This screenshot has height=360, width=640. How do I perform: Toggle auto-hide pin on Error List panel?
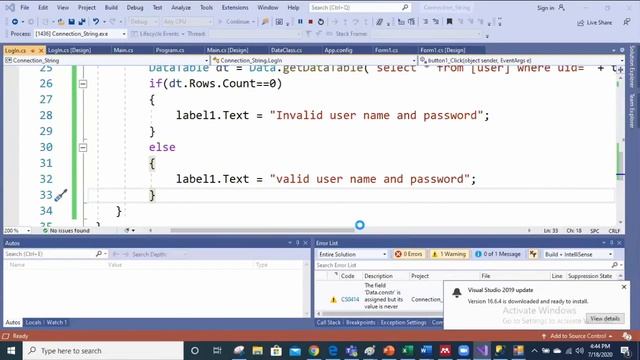point(611,243)
